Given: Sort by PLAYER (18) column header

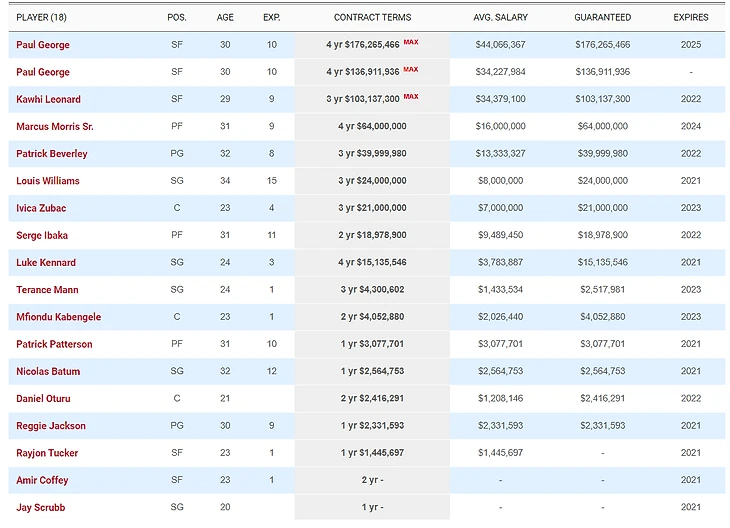Looking at the screenshot, I should pos(41,18).
